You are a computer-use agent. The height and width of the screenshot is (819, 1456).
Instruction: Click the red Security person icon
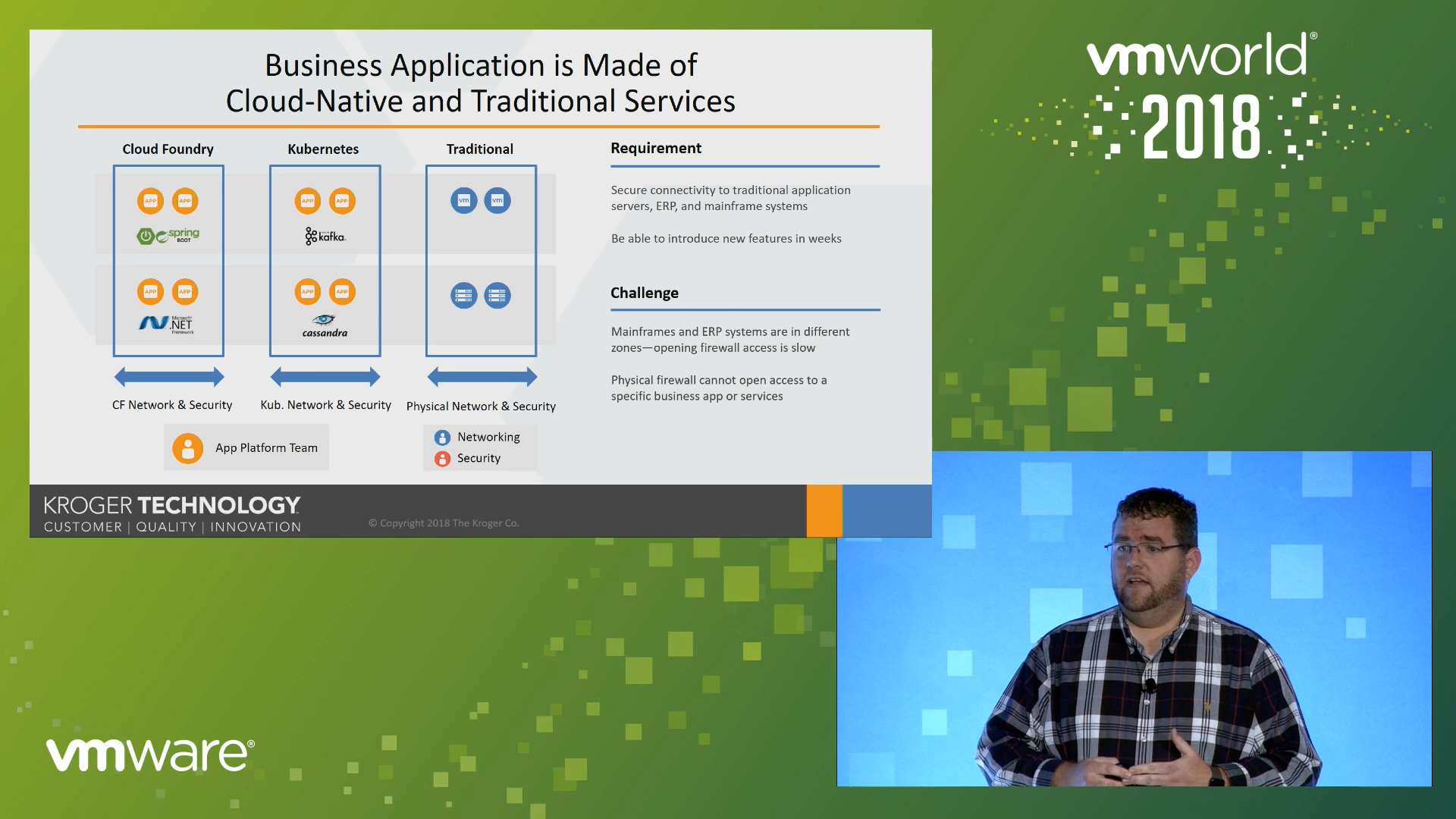pos(442,459)
